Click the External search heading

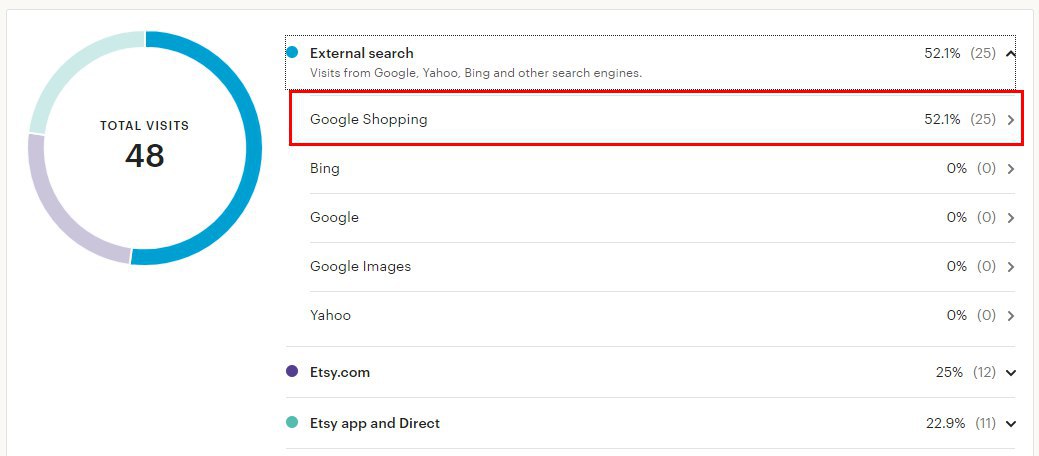coord(362,53)
